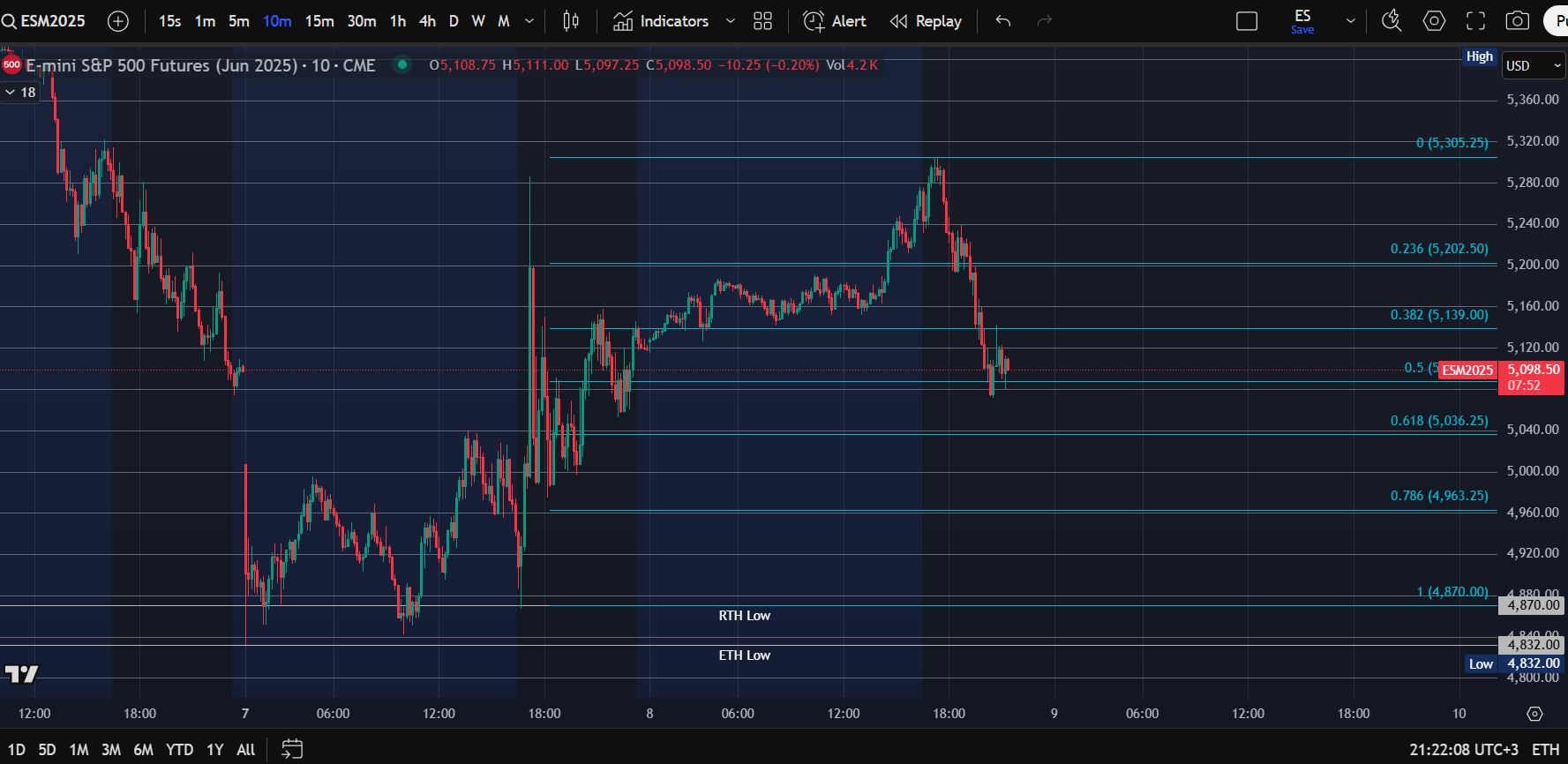Take a chart snapshot with camera icon
This screenshot has width=1568, height=764.
tap(1517, 21)
